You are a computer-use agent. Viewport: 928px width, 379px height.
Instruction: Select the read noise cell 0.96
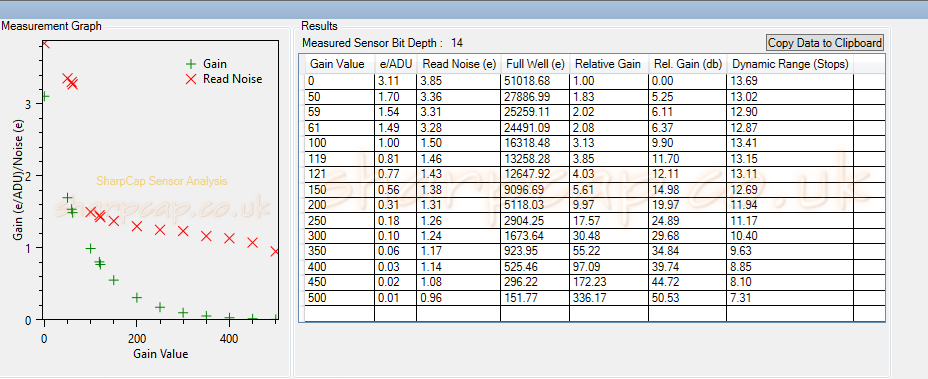click(458, 298)
